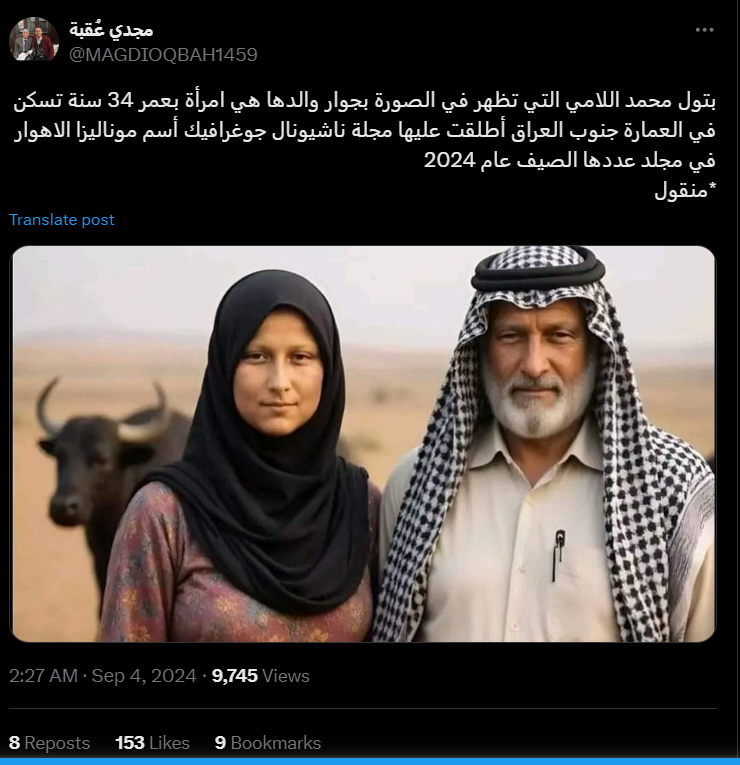The height and width of the screenshot is (765, 740).
Task: Click the *منقول line in the post
Action: tap(685, 190)
